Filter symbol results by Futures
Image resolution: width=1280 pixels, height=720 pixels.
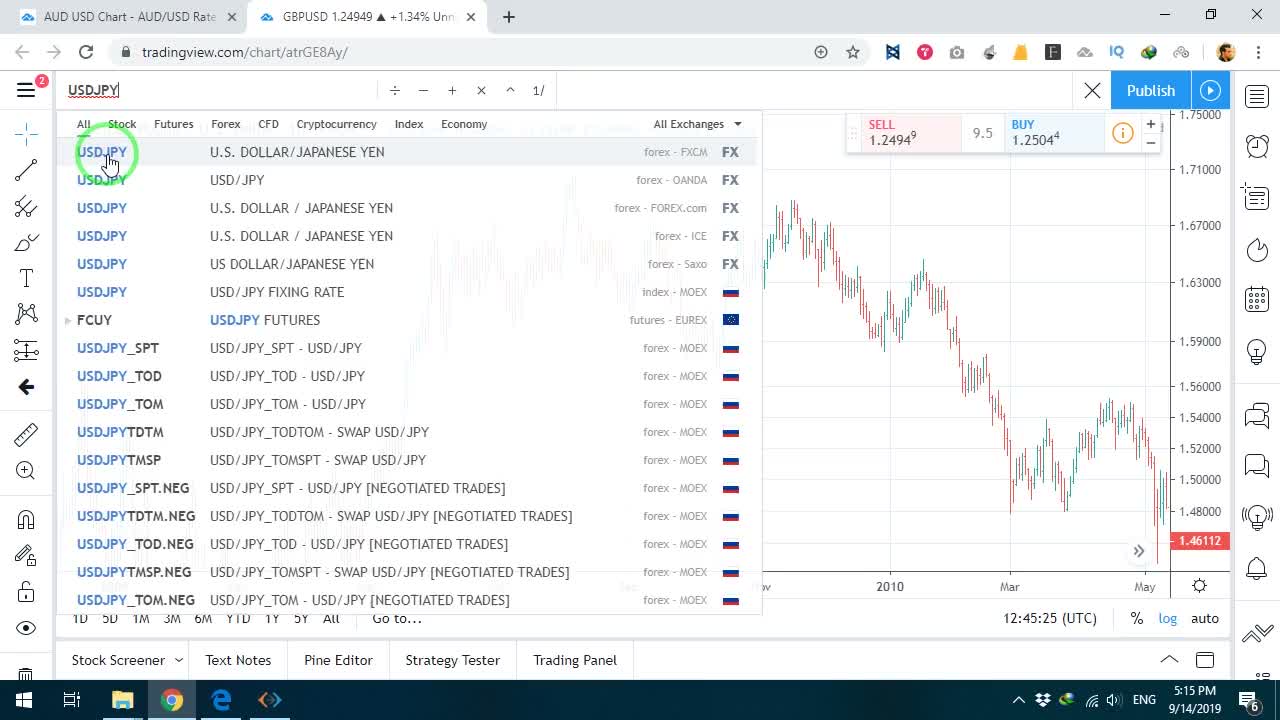[174, 124]
